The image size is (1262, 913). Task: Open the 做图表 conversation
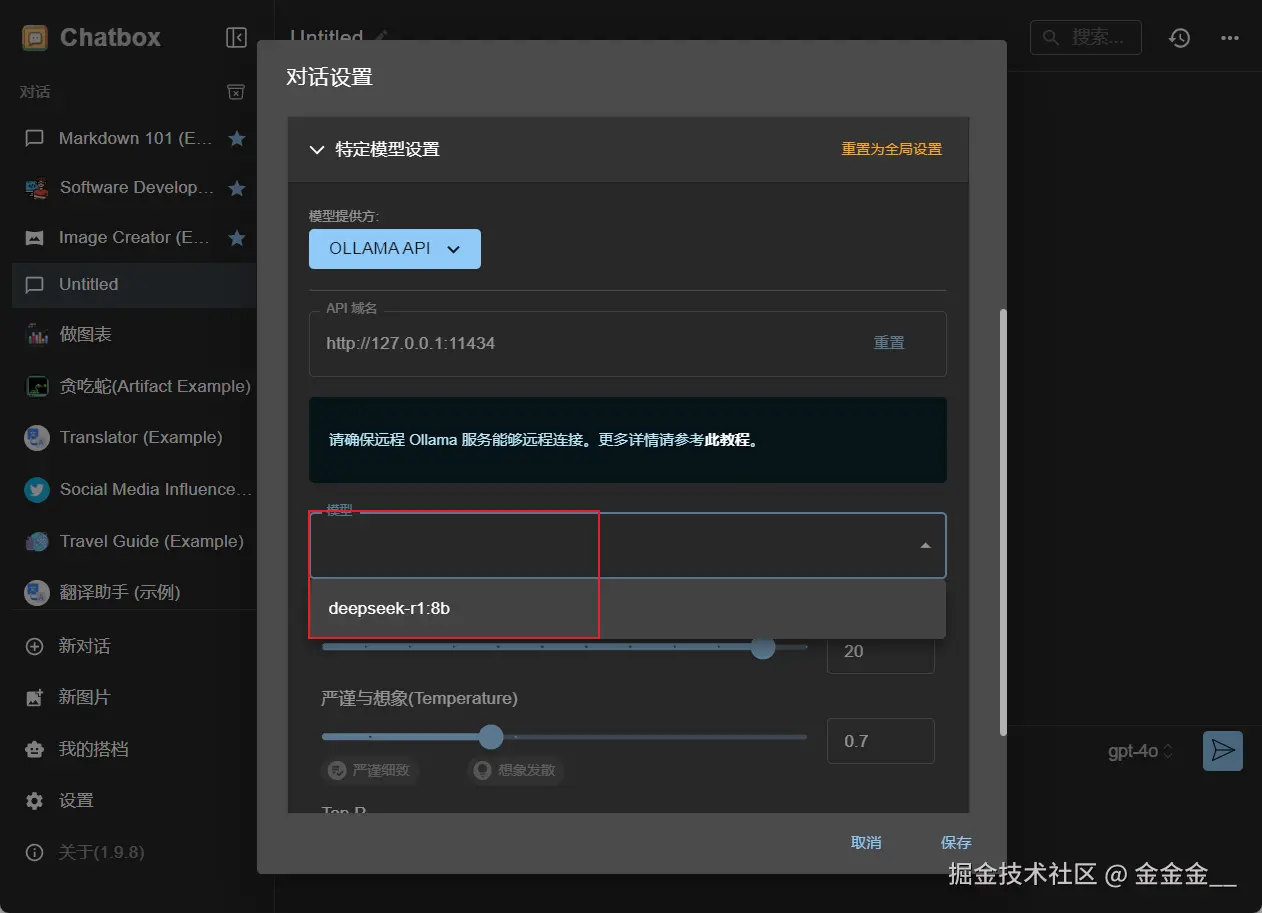[x=135, y=334]
